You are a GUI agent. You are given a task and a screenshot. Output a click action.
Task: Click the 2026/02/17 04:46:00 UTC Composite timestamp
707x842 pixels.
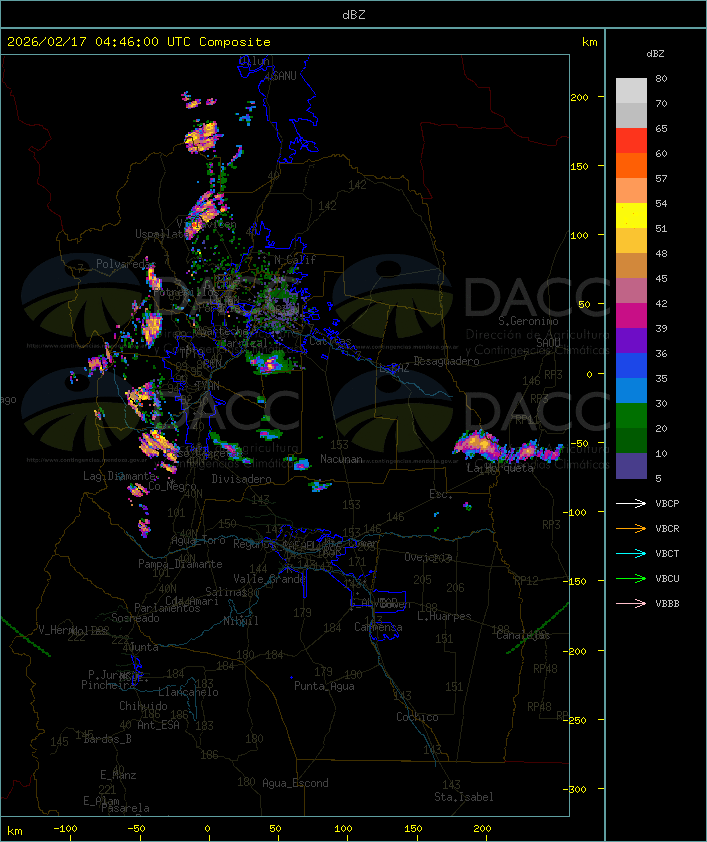tap(139, 42)
